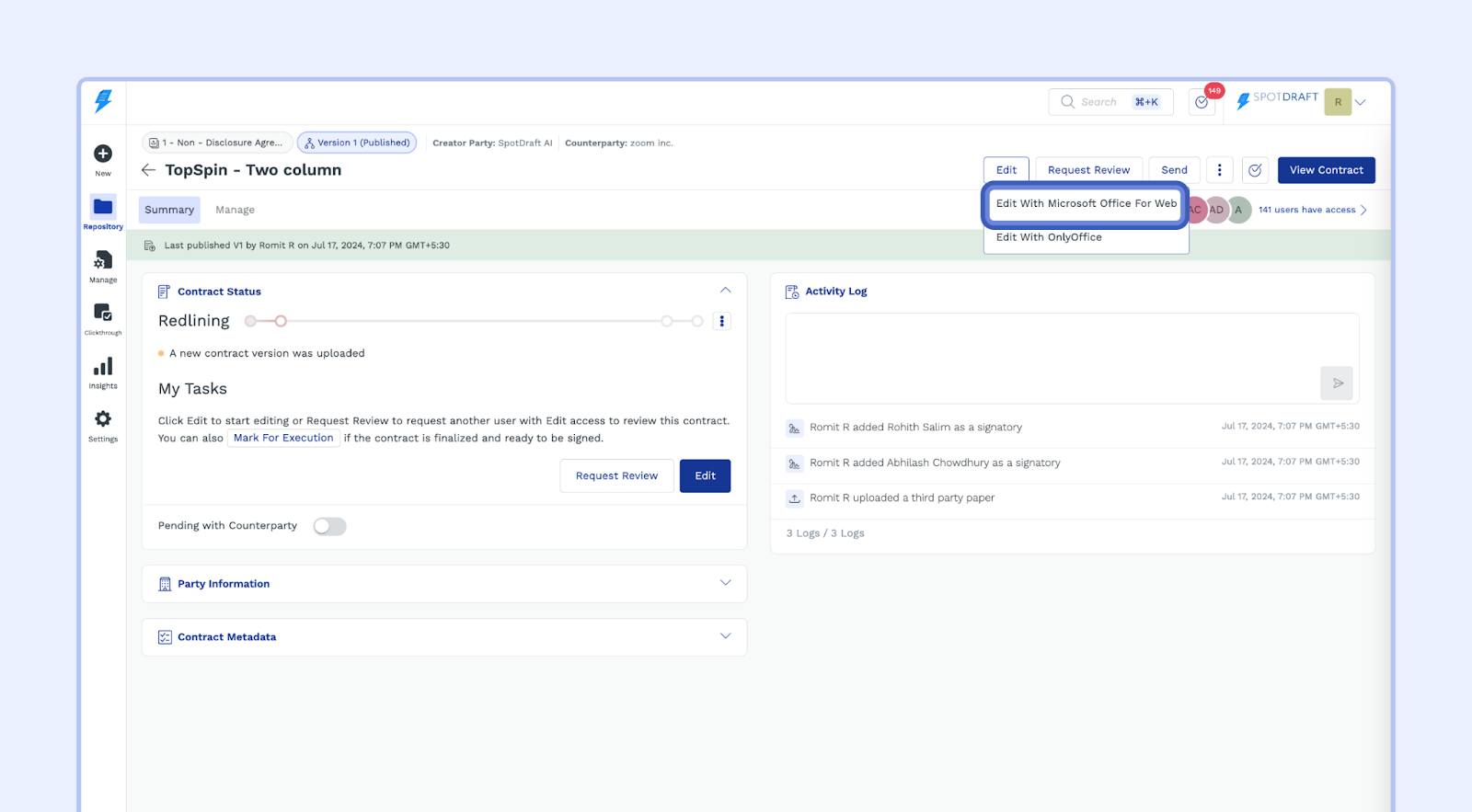Open the Insights bar chart icon
The width and height of the screenshot is (1472, 812).
point(103,367)
